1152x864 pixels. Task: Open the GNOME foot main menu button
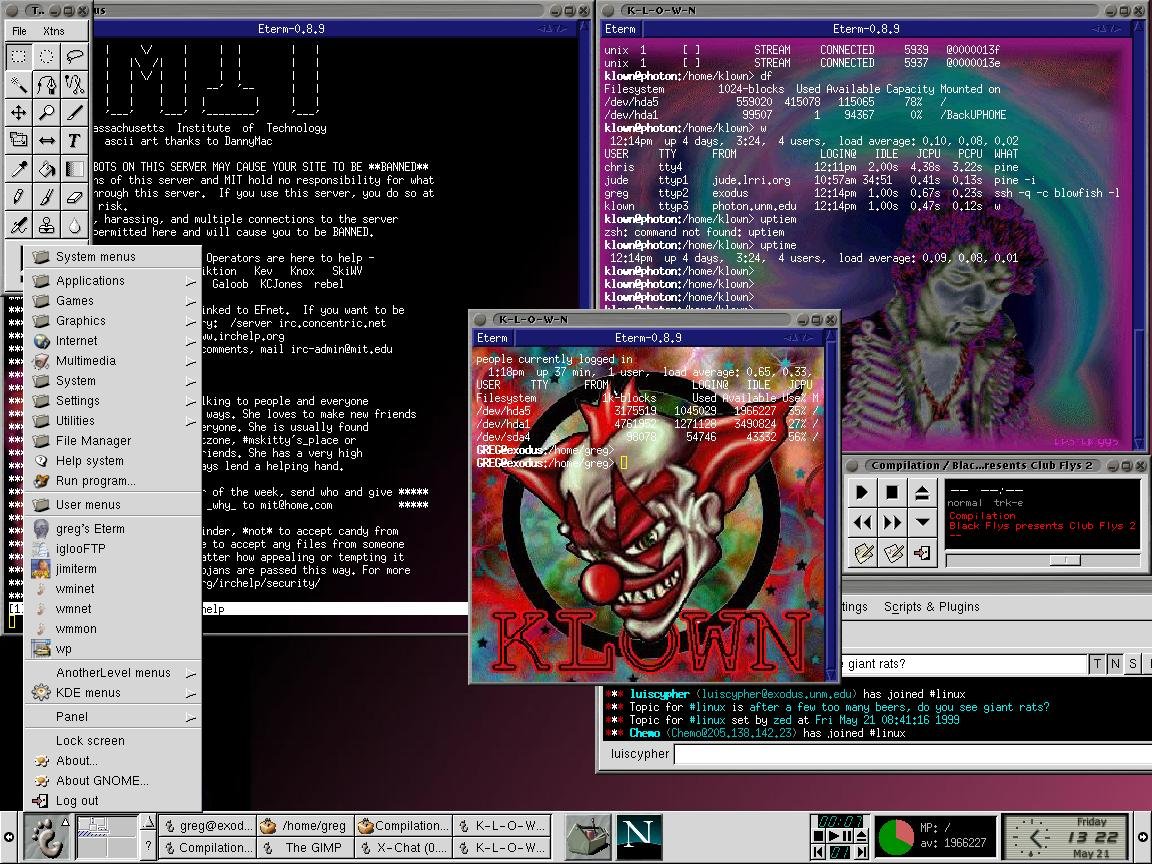47,836
